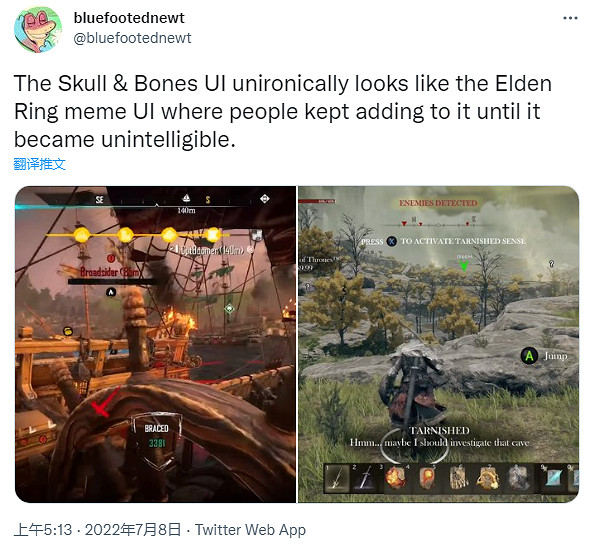Open the Elden Ring meme screenshot image
This screenshot has width=595, height=547.
click(x=438, y=344)
